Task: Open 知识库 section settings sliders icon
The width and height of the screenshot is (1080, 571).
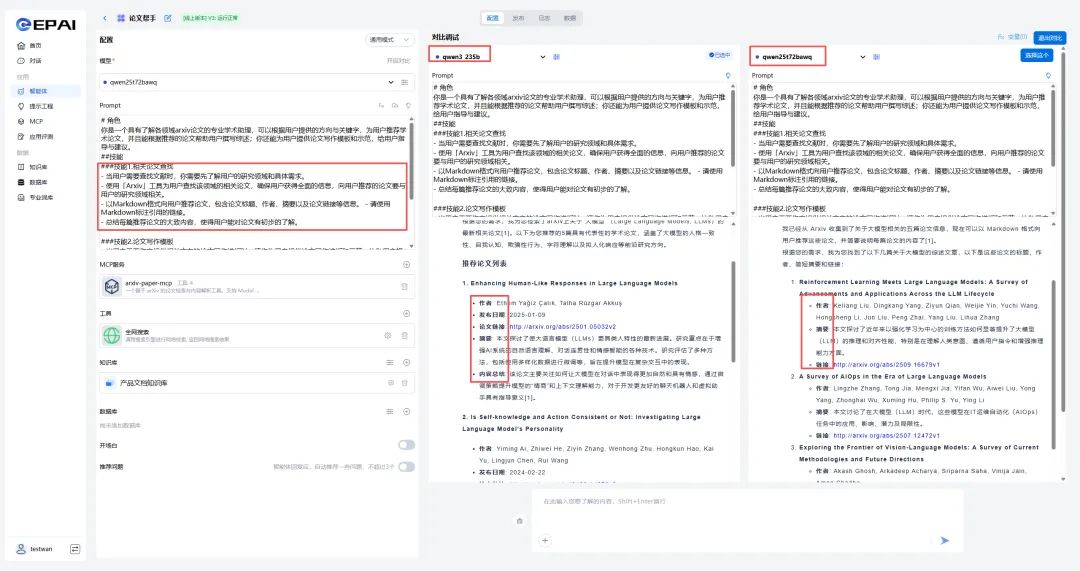Action: (x=390, y=362)
